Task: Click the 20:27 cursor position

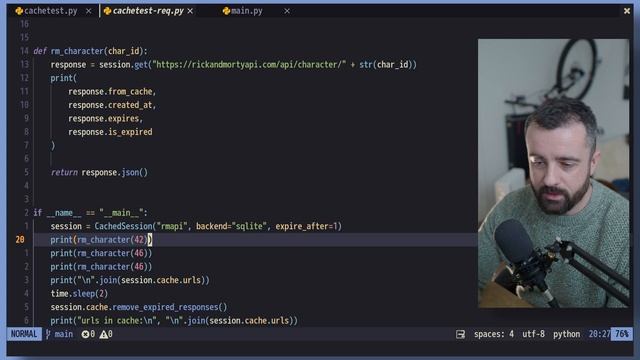Action: tap(599, 334)
